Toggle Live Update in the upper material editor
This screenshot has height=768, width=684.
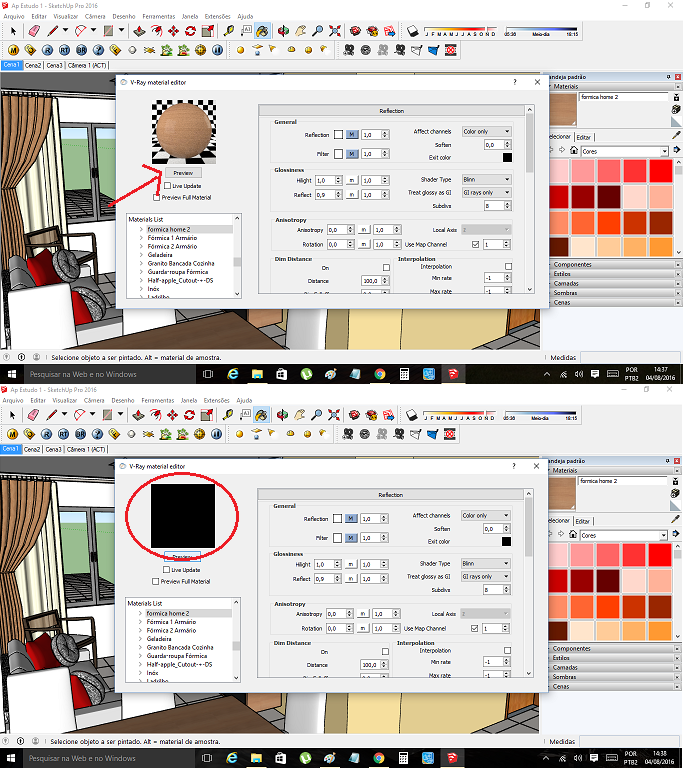[x=168, y=186]
